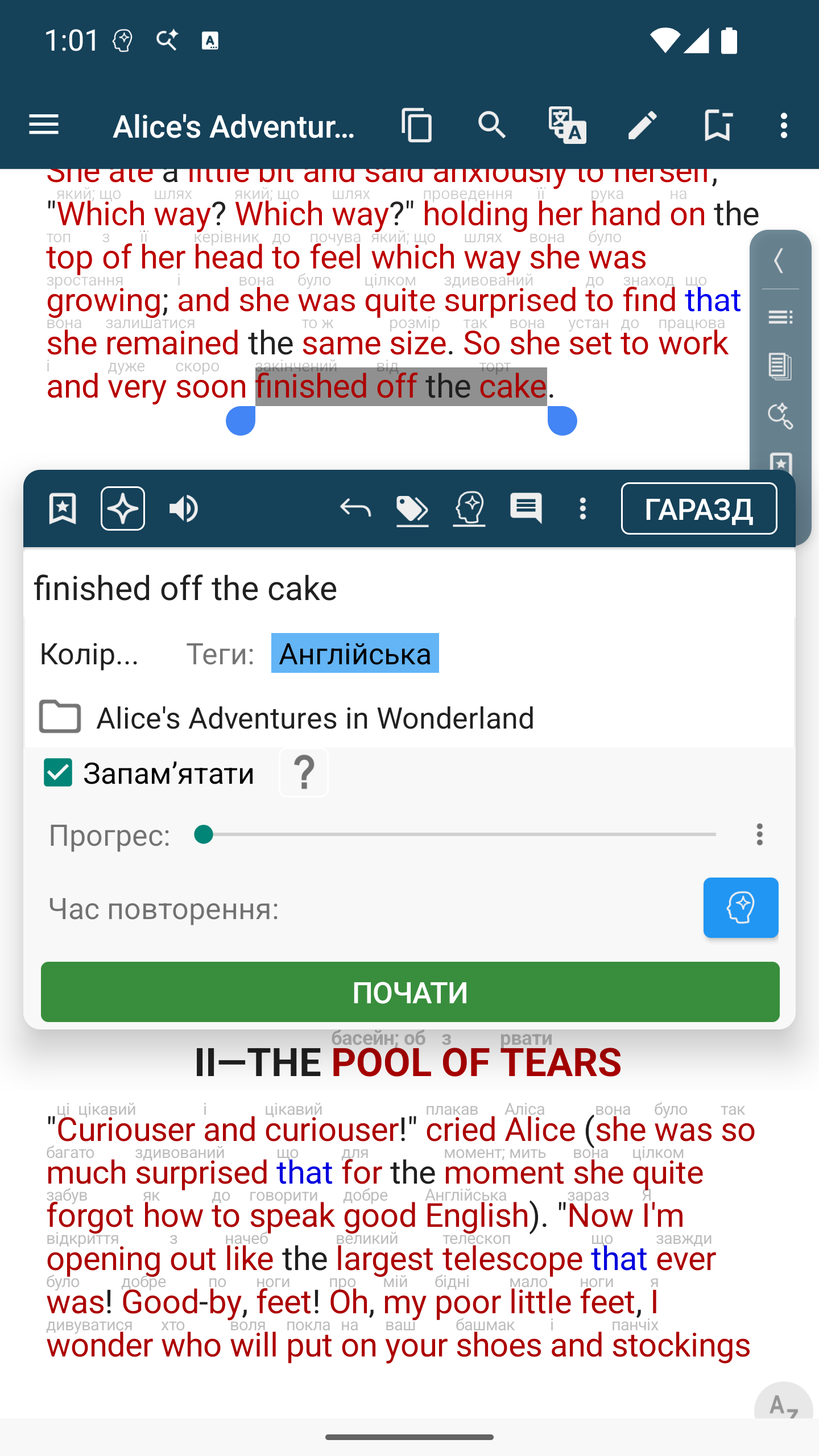Tap the green ПОЧАТИ button
This screenshot has width=819, height=1456.
[x=410, y=992]
